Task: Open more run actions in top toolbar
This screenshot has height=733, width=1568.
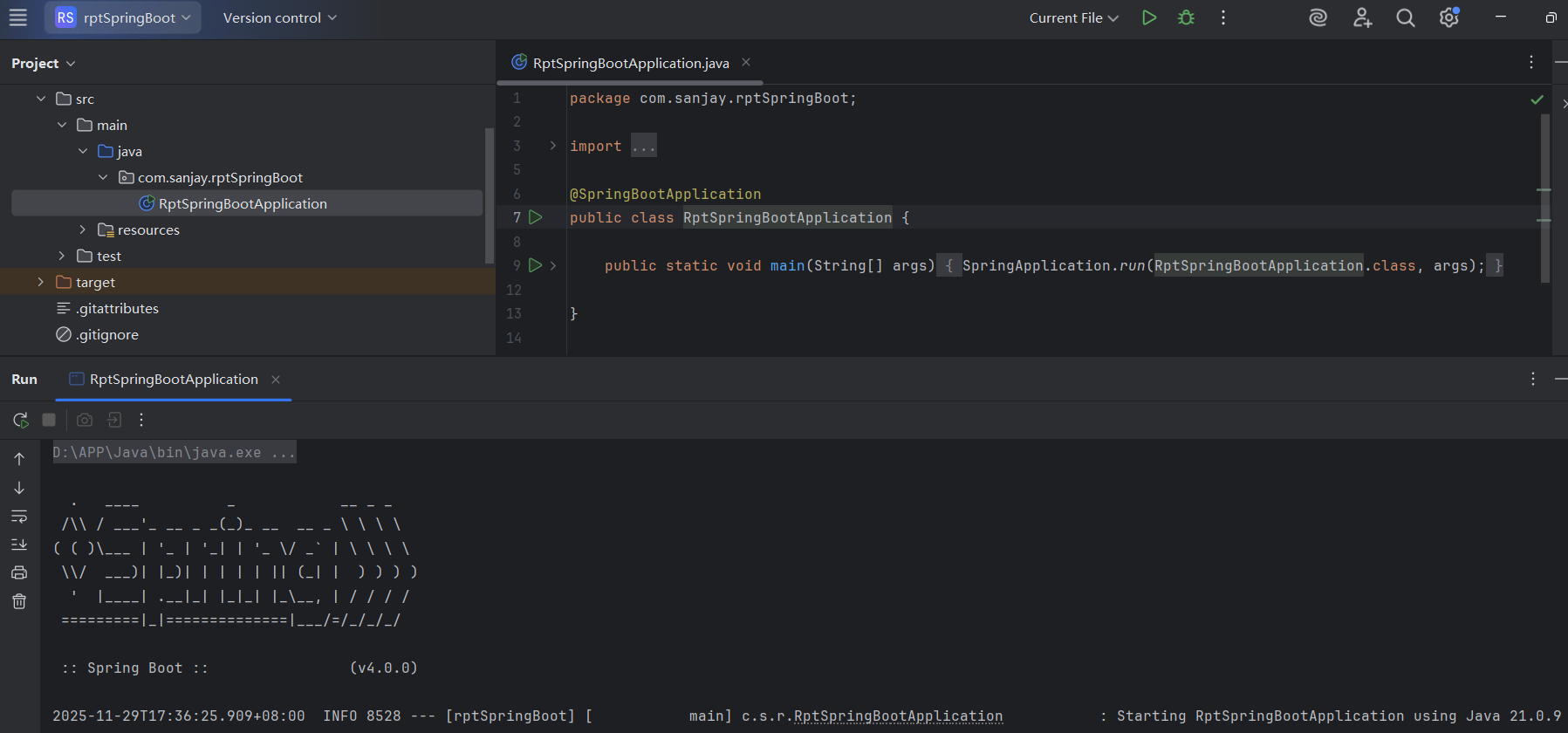Action: tap(1223, 17)
